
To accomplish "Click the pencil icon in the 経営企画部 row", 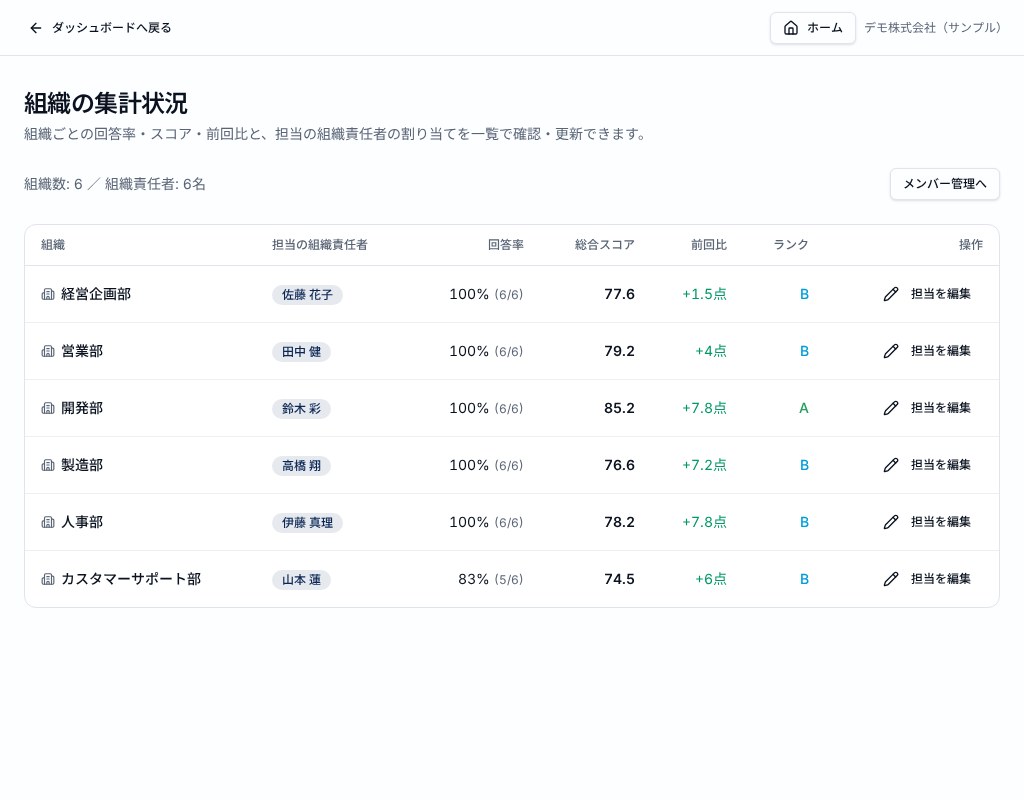I will (x=891, y=294).
